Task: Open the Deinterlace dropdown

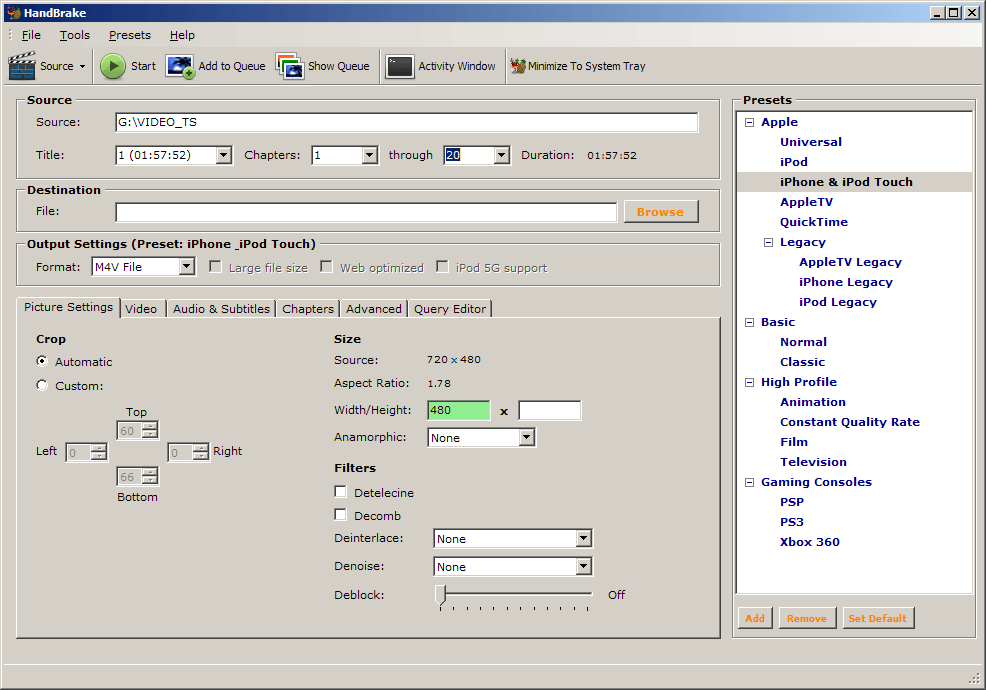Action: pos(584,538)
